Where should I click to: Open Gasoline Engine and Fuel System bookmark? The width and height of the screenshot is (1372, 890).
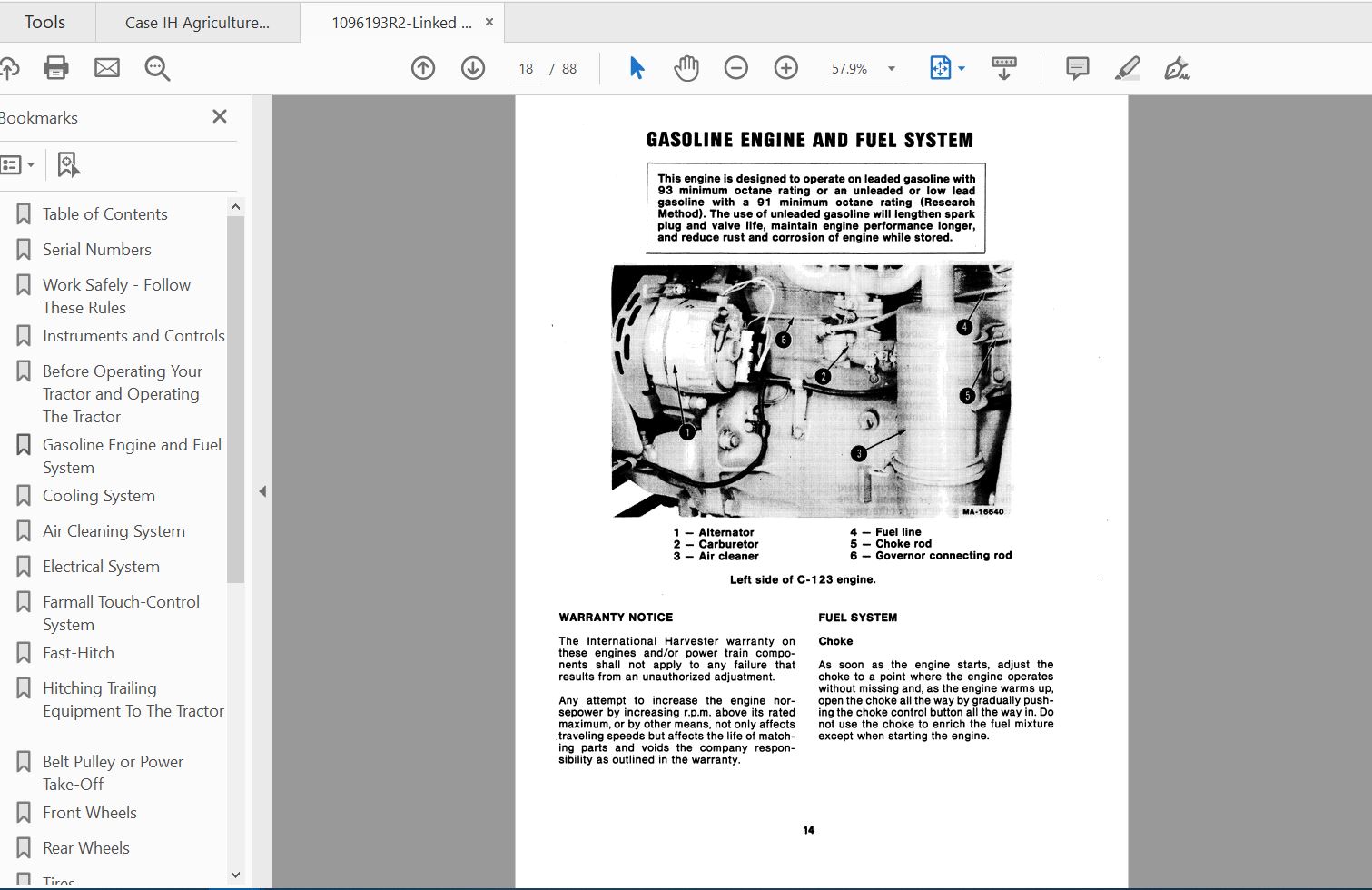click(x=132, y=456)
